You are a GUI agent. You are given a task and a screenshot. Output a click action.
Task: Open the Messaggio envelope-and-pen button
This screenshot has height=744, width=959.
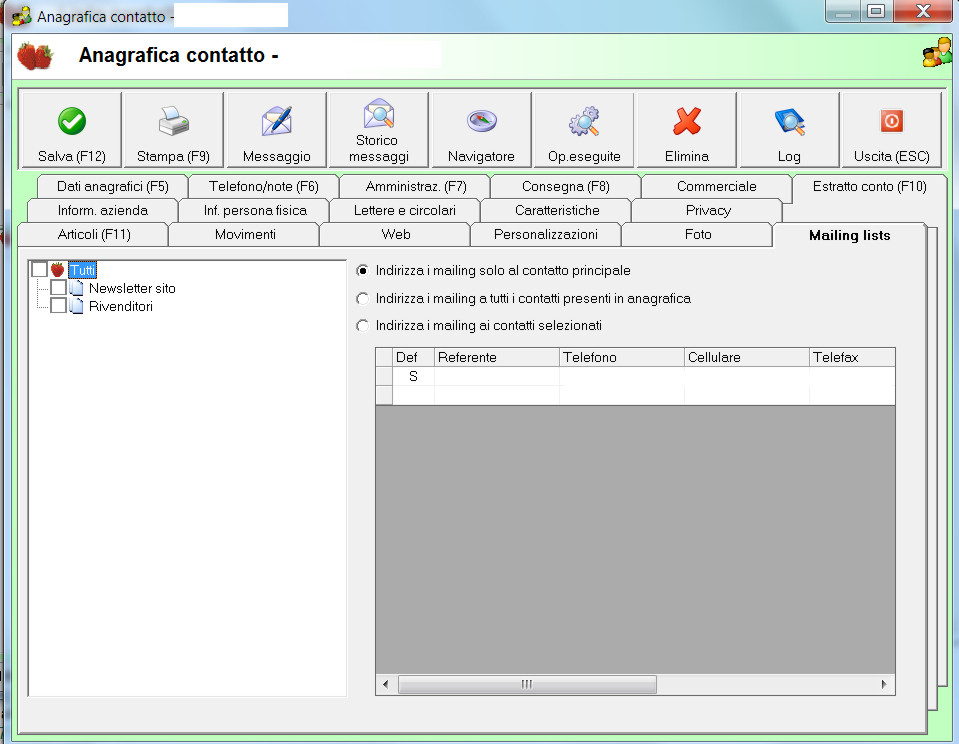pos(276,130)
